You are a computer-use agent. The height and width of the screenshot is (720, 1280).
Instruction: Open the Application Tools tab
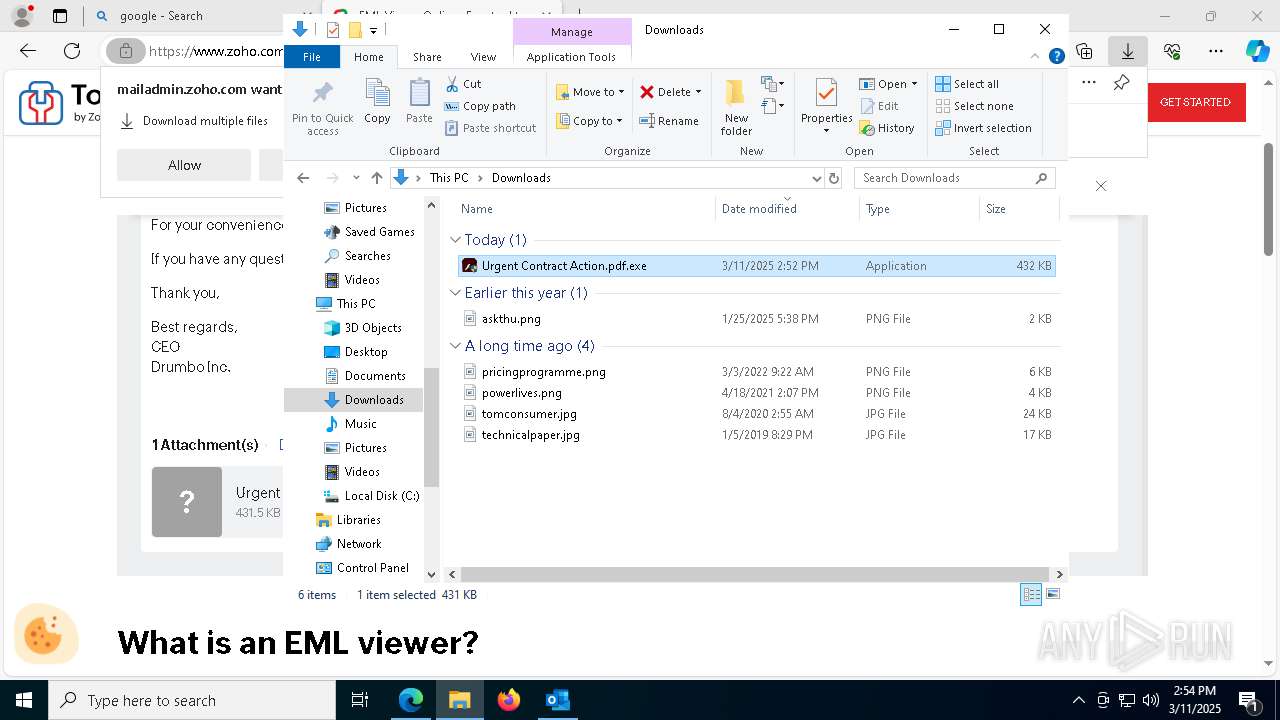[x=571, y=57]
